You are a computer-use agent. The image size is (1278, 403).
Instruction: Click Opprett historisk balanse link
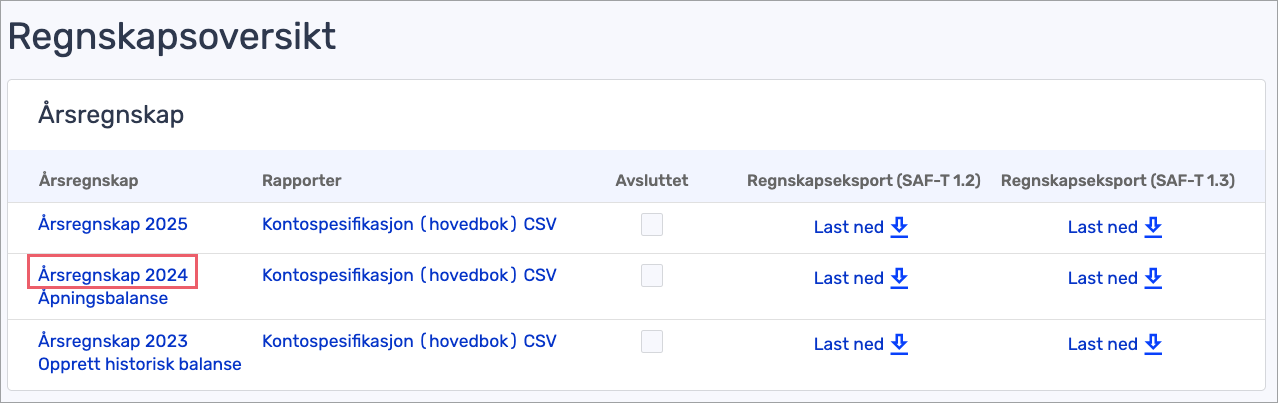(x=140, y=364)
